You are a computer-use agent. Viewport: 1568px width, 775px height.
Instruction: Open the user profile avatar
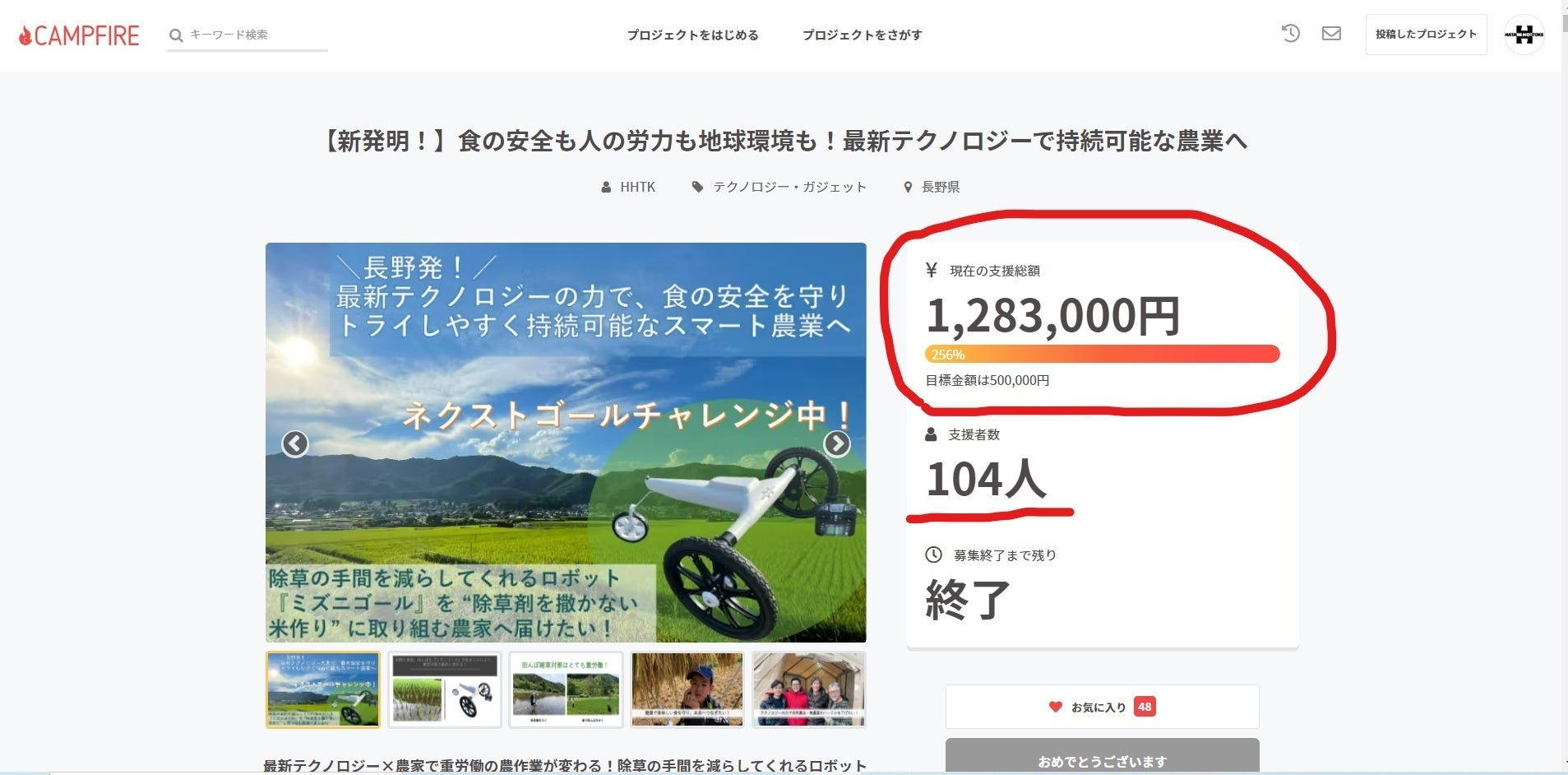1524,35
